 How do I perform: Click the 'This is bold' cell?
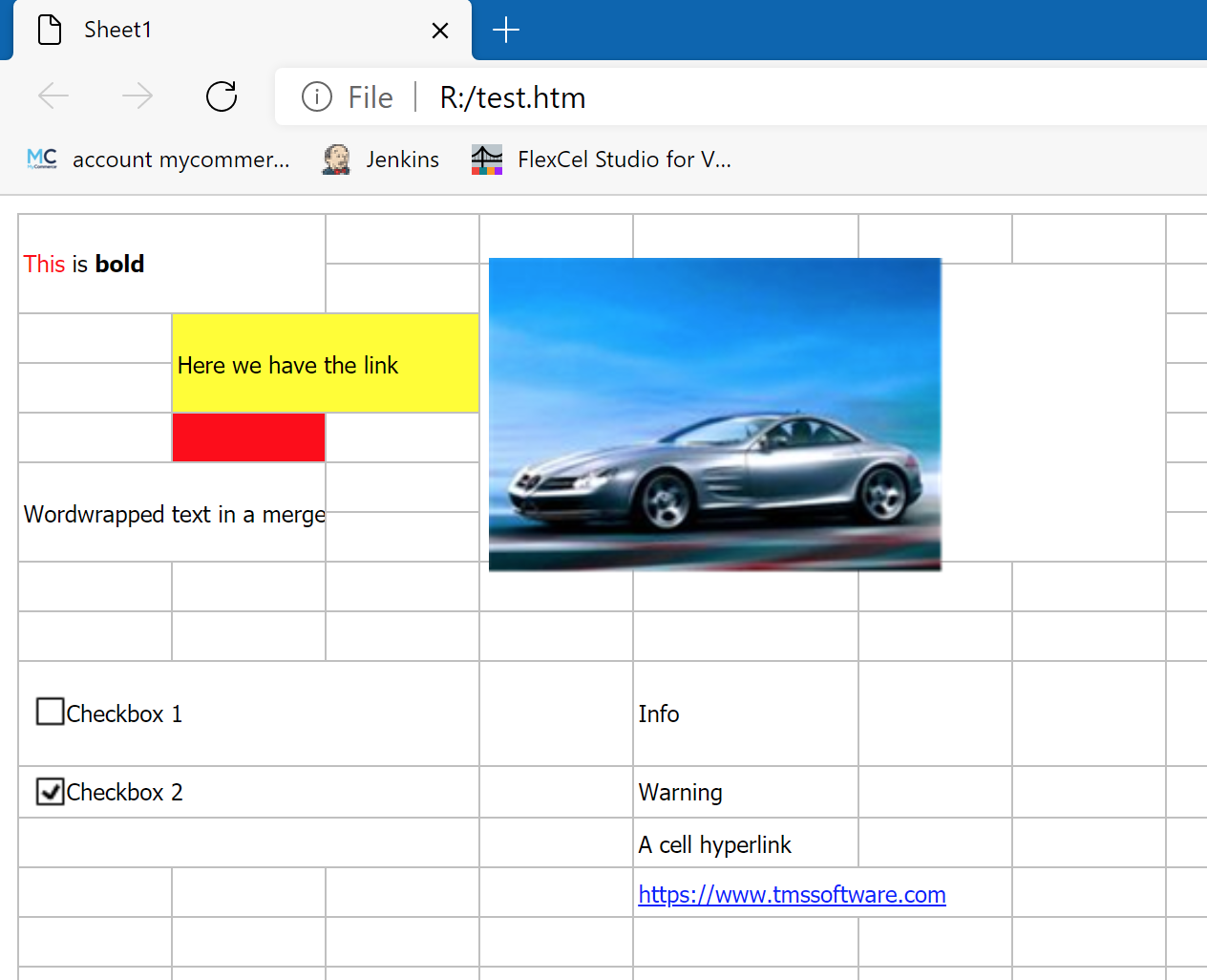[84, 265]
